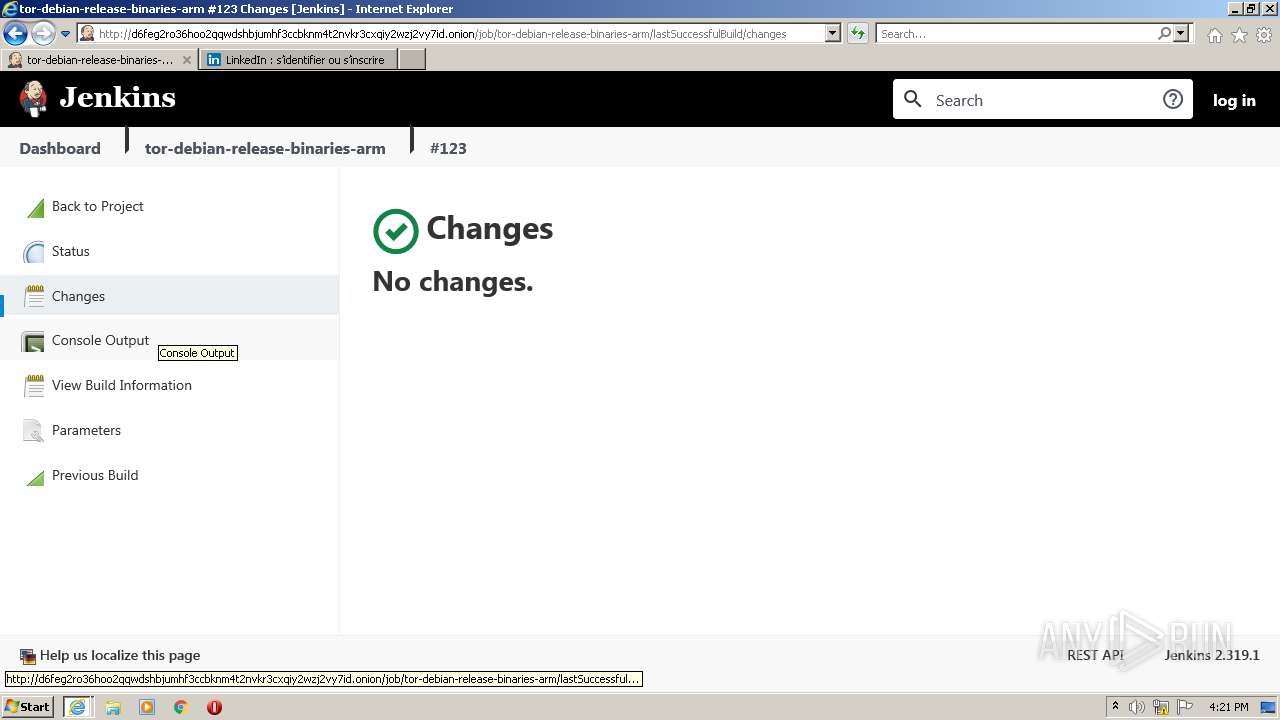This screenshot has width=1280, height=720.
Task: Open the REST API link
Action: pos(1095,655)
